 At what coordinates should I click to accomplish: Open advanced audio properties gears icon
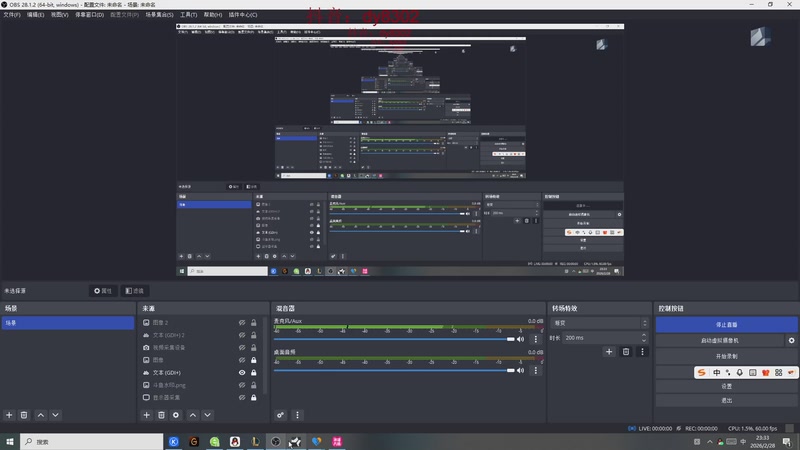tap(281, 415)
